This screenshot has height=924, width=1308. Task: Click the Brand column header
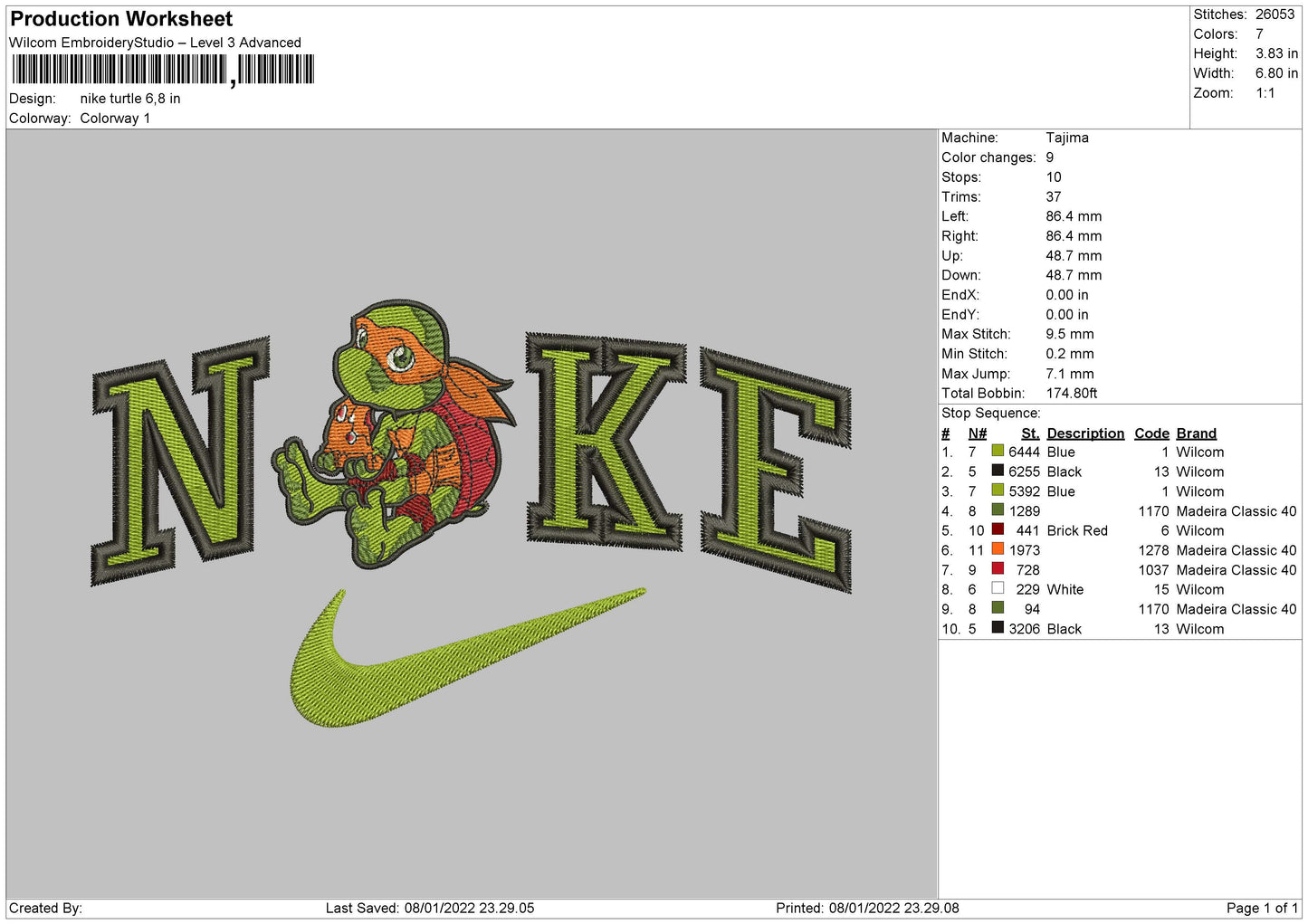1196,433
